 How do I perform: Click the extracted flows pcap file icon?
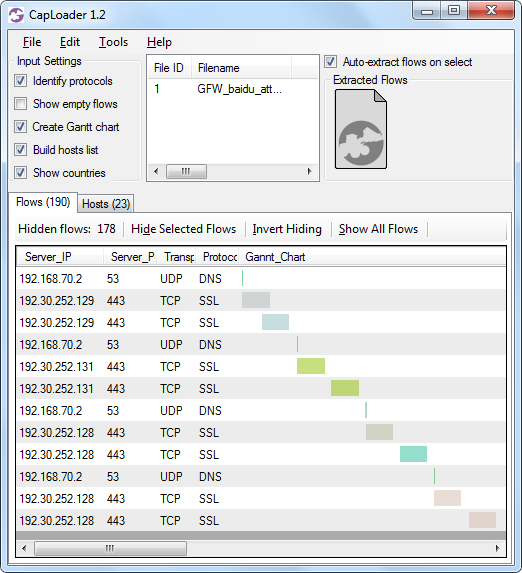pos(361,129)
